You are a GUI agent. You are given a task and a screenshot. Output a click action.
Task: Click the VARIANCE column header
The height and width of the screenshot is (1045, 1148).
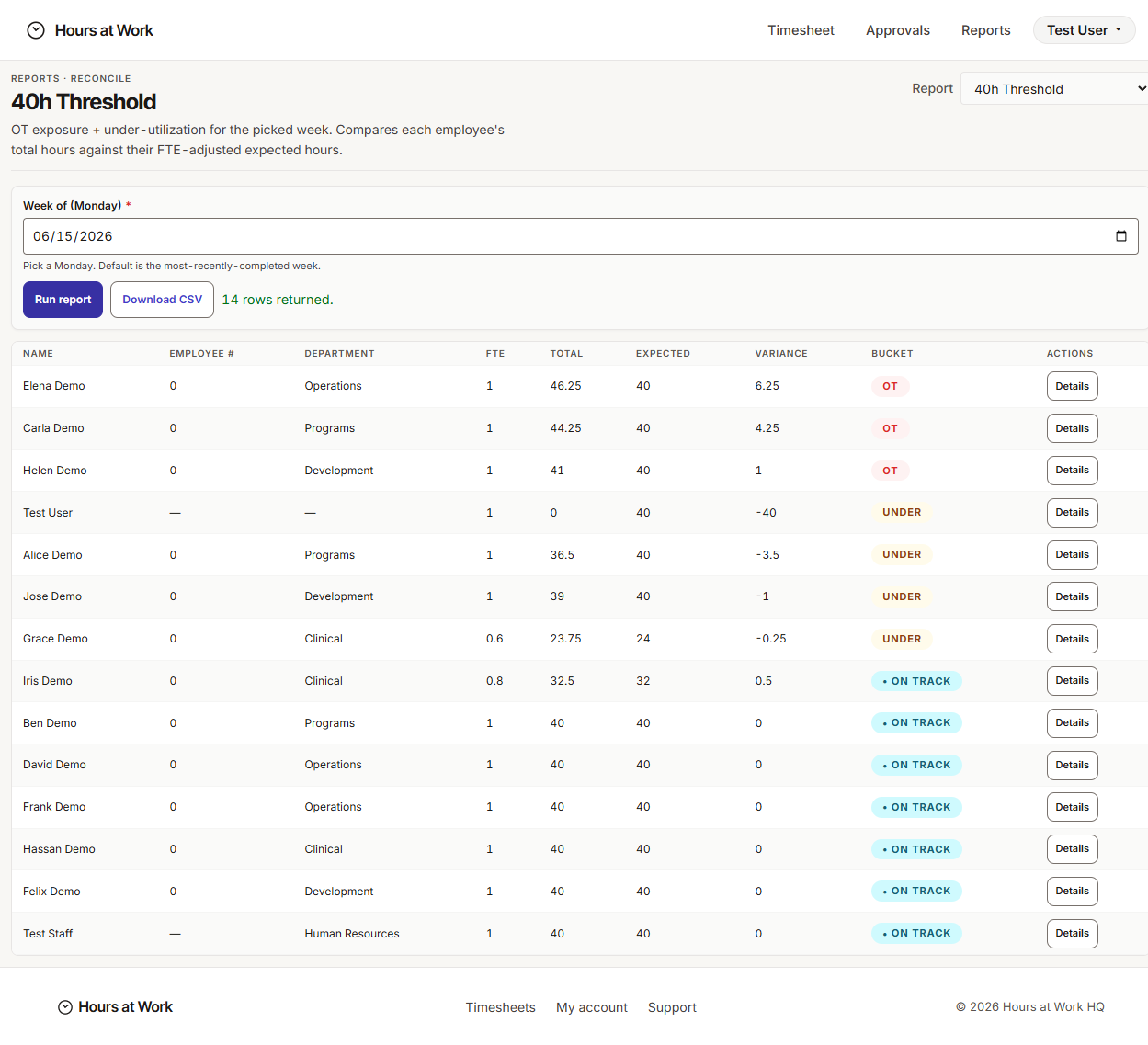pyautogui.click(x=781, y=354)
